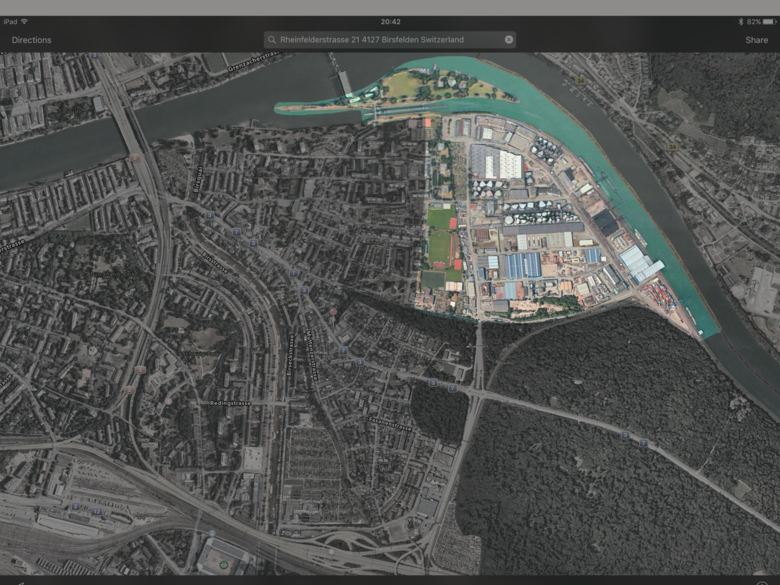Image resolution: width=780 pixels, height=585 pixels.
Task: Tap the white-roofed building near the riverbank
Action: tap(638, 263)
